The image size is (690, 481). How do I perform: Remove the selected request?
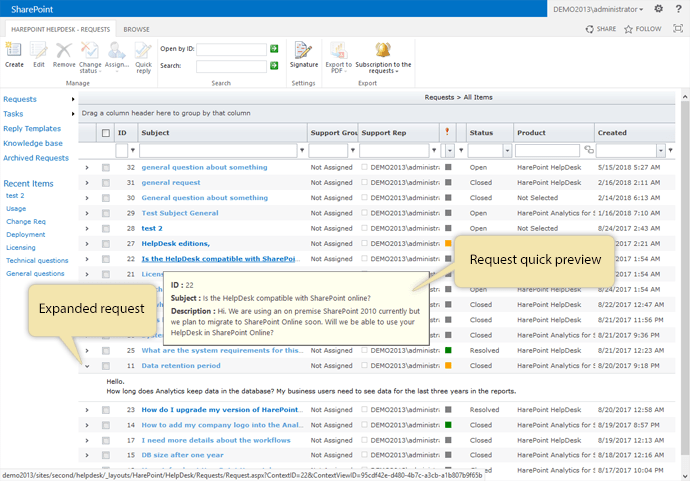pos(64,55)
